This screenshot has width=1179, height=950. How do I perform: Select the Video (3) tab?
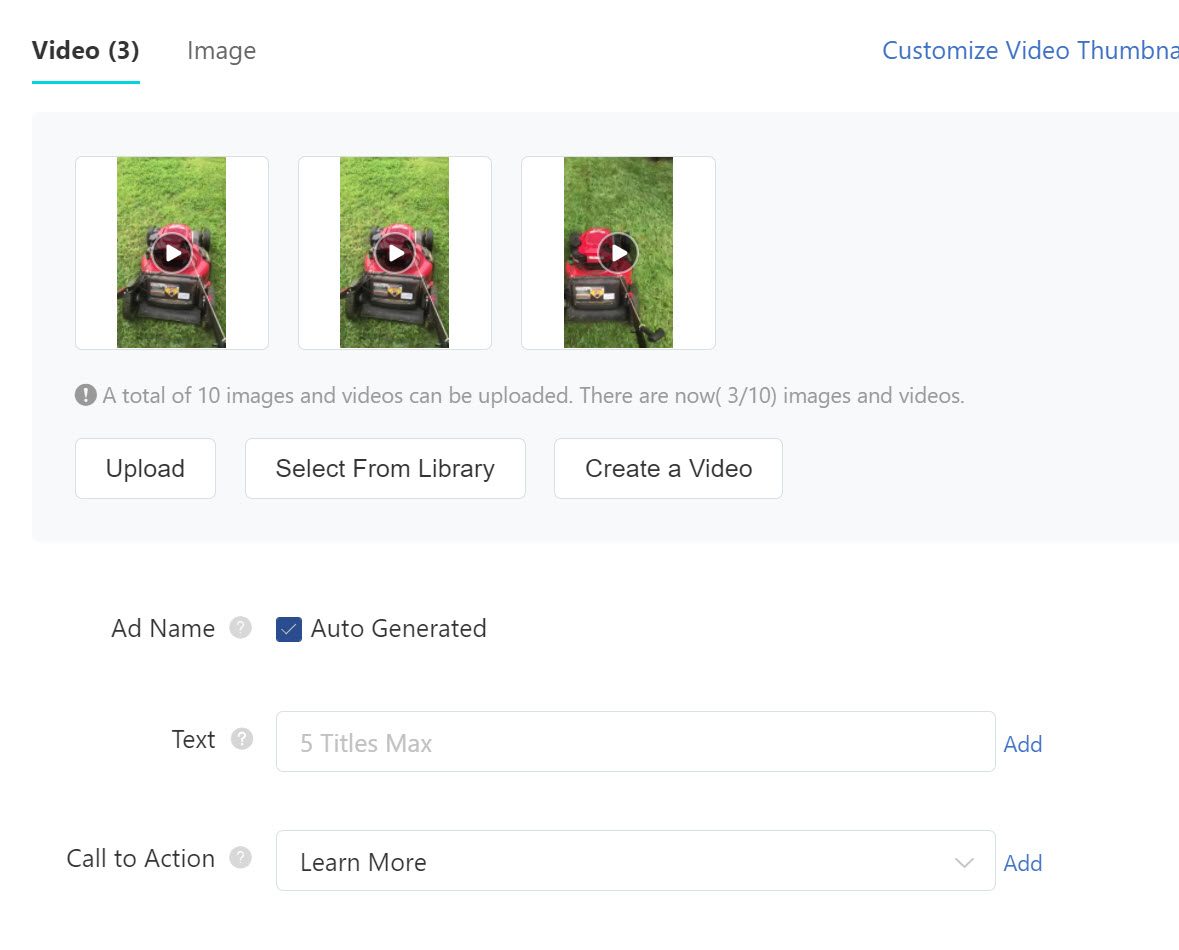(85, 50)
